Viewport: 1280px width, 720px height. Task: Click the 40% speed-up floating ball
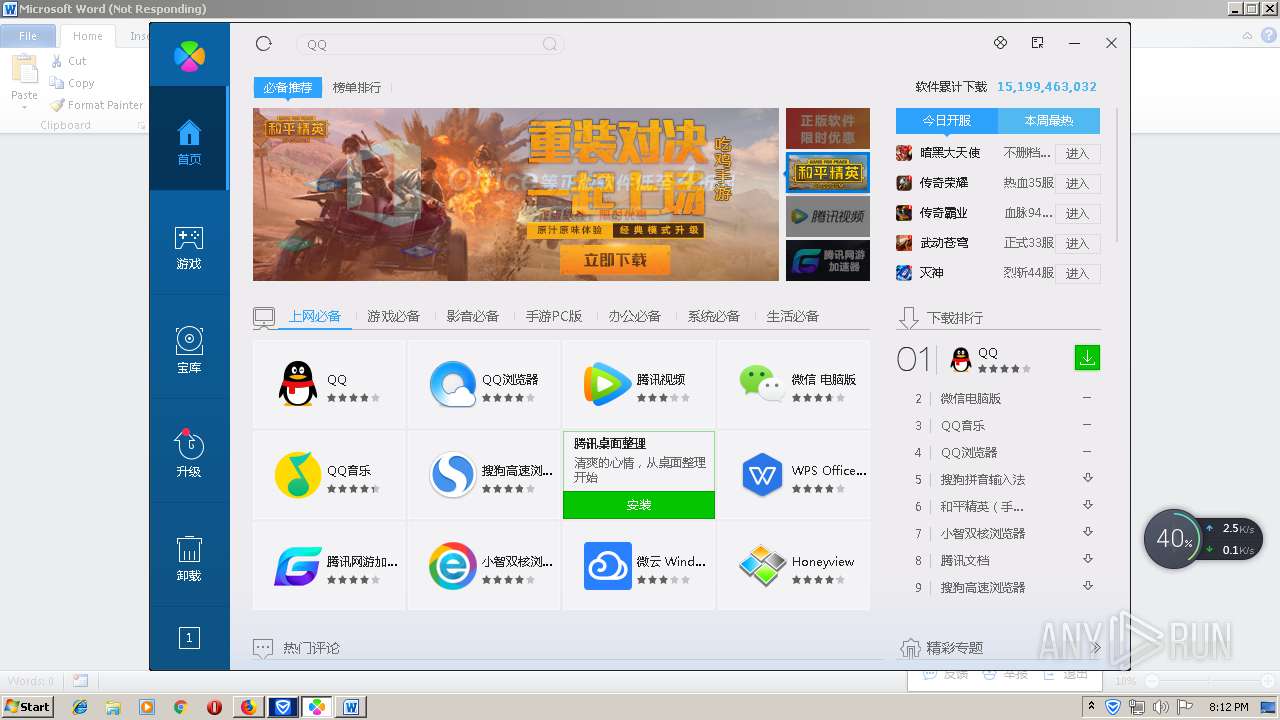point(1174,539)
